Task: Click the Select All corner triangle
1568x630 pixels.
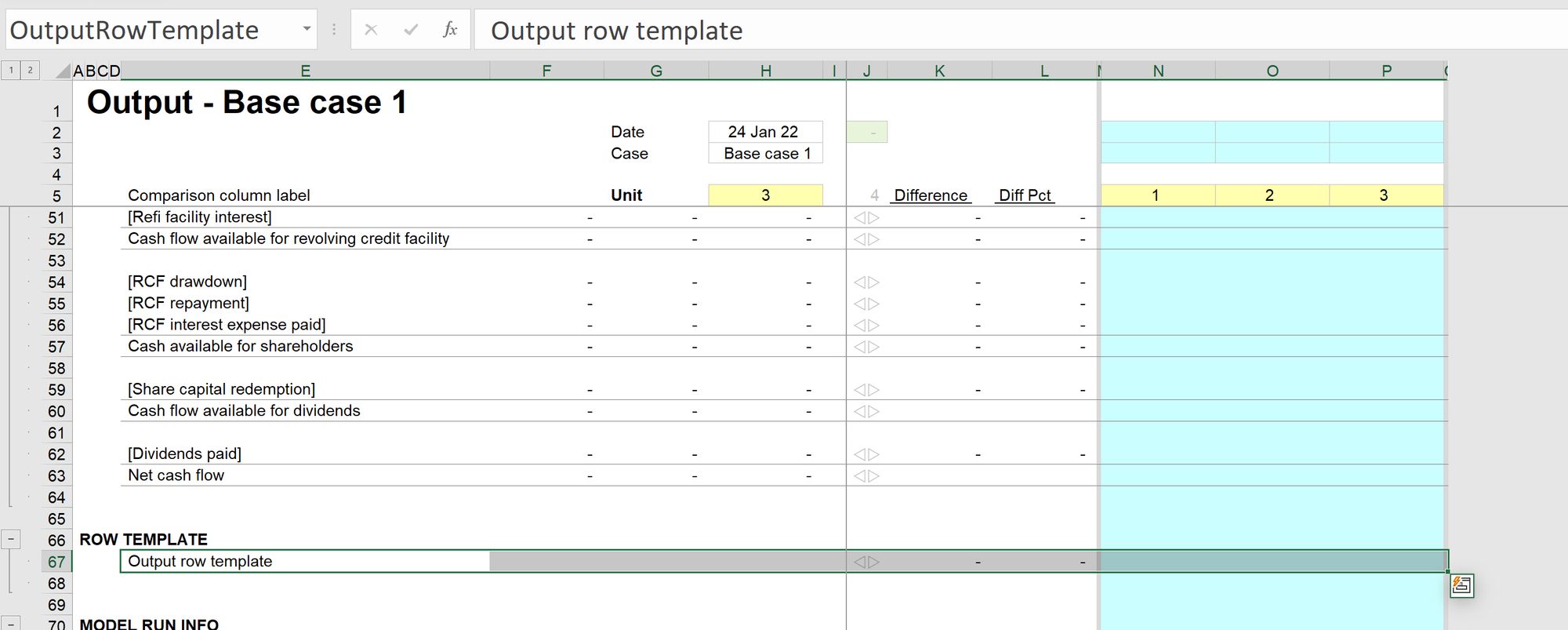Action: click(x=63, y=71)
